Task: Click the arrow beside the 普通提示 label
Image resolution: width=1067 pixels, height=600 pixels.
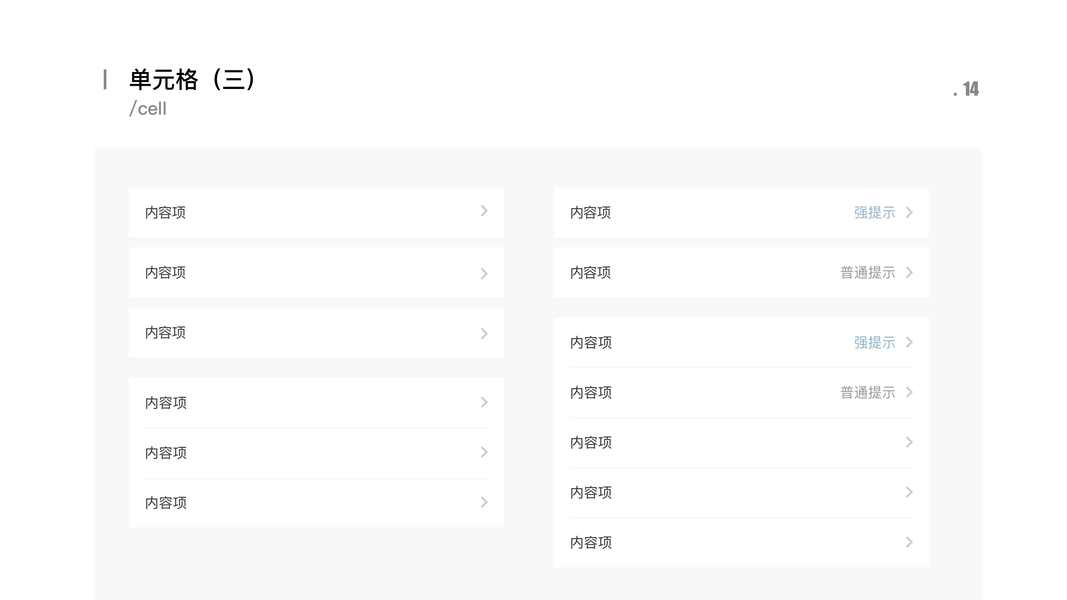Action: 909,271
